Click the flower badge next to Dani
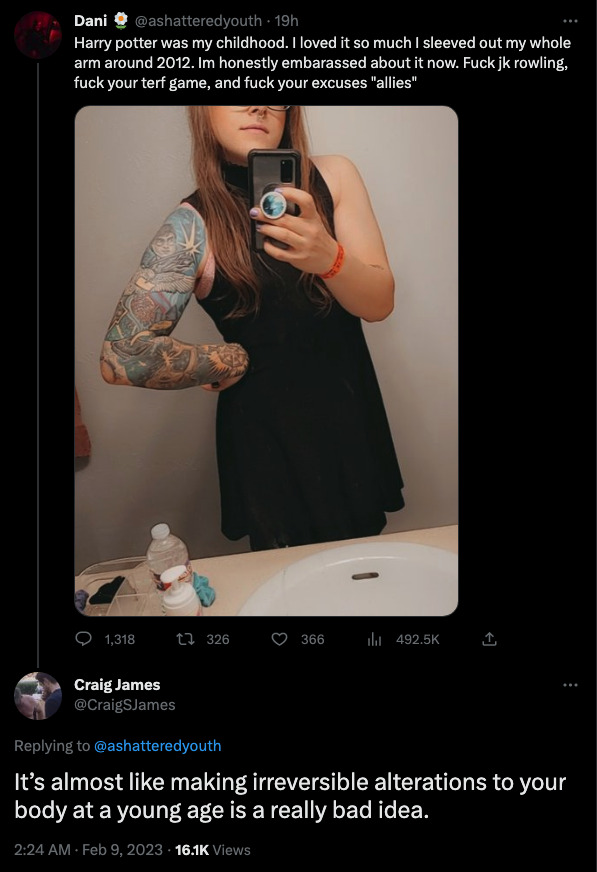The image size is (597, 872). tap(121, 21)
